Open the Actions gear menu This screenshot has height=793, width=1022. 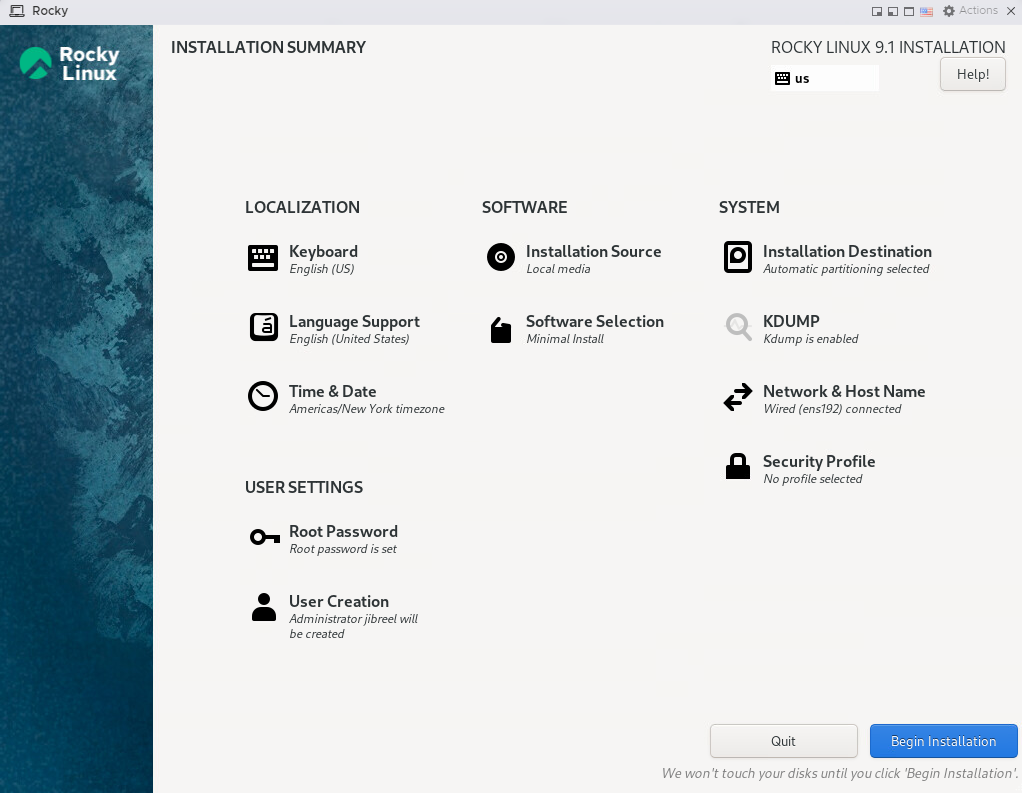[971, 10]
